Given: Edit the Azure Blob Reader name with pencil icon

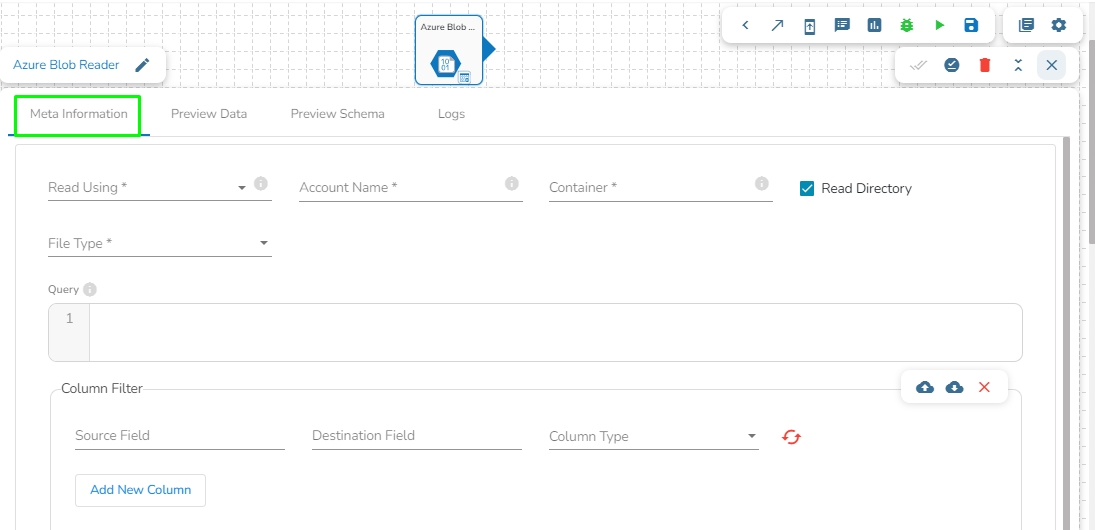Looking at the screenshot, I should [143, 65].
